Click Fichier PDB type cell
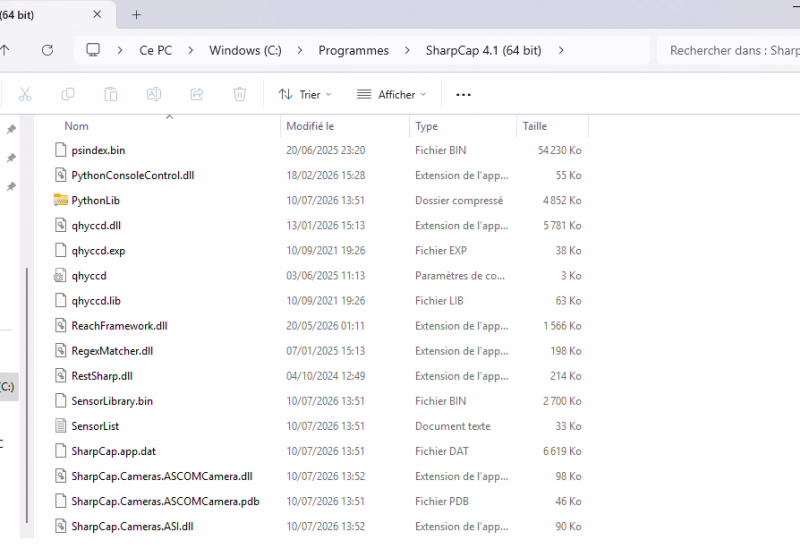Screen dimensions: 800x549 pos(442,501)
